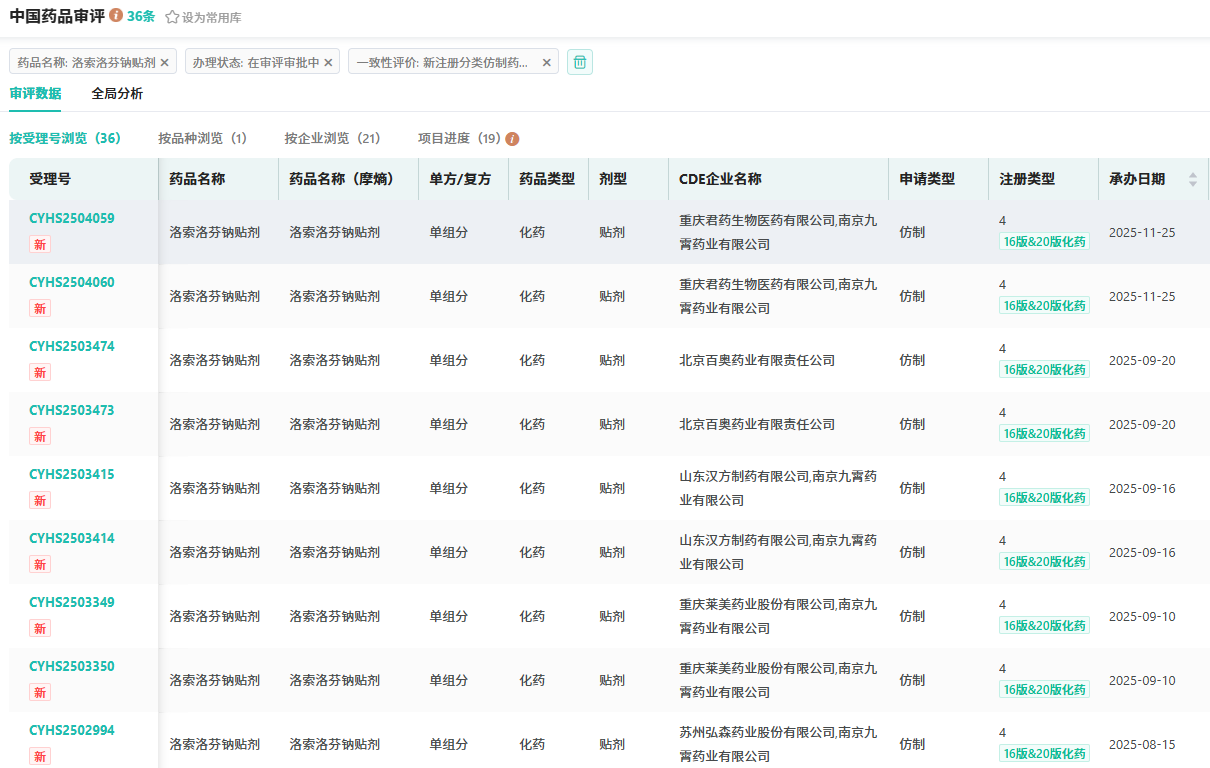Click the 新 badge under CYHS2504060
This screenshot has width=1210, height=768.
(x=40, y=308)
